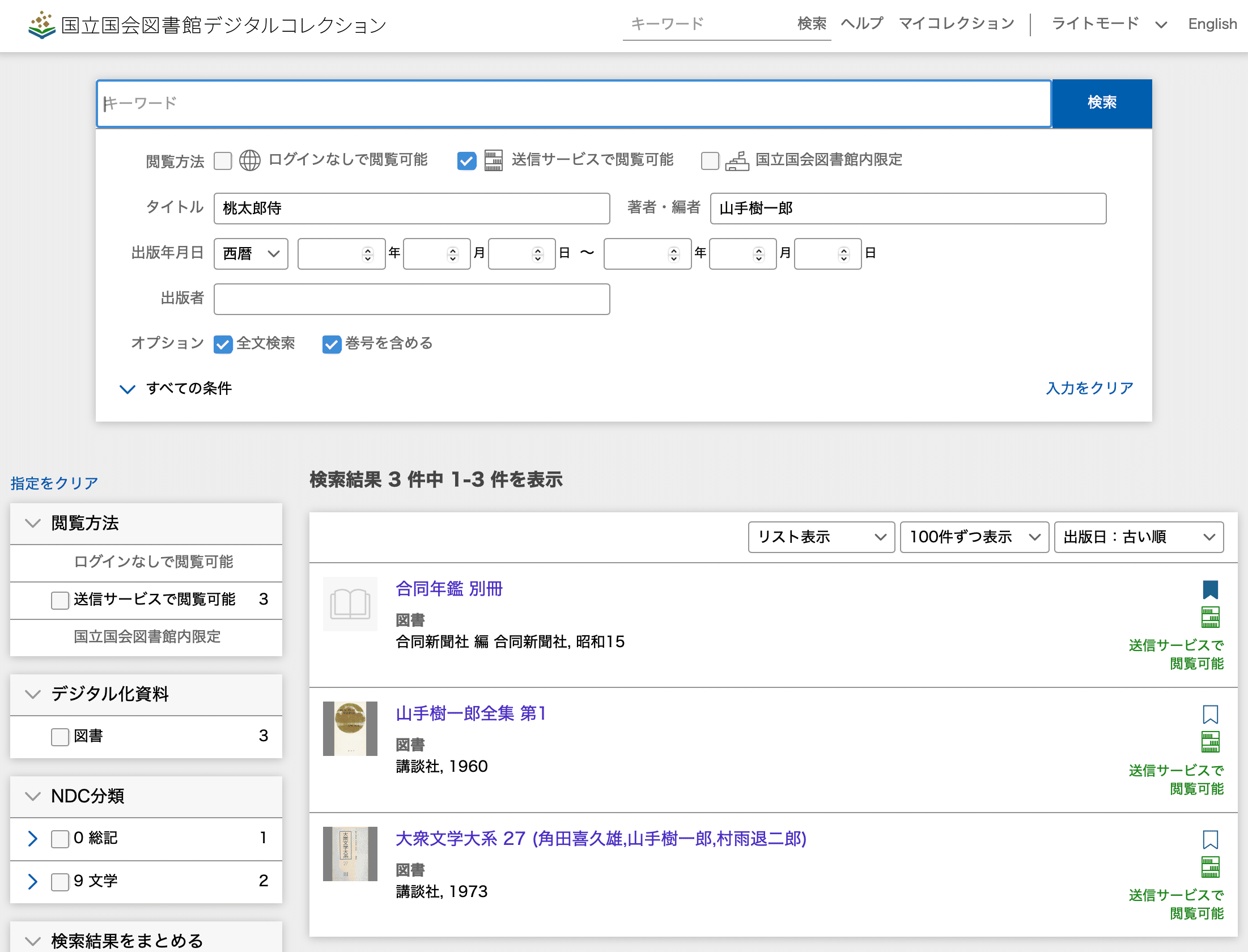Click the end day stepper field
This screenshot has height=952, width=1248.
point(828,254)
